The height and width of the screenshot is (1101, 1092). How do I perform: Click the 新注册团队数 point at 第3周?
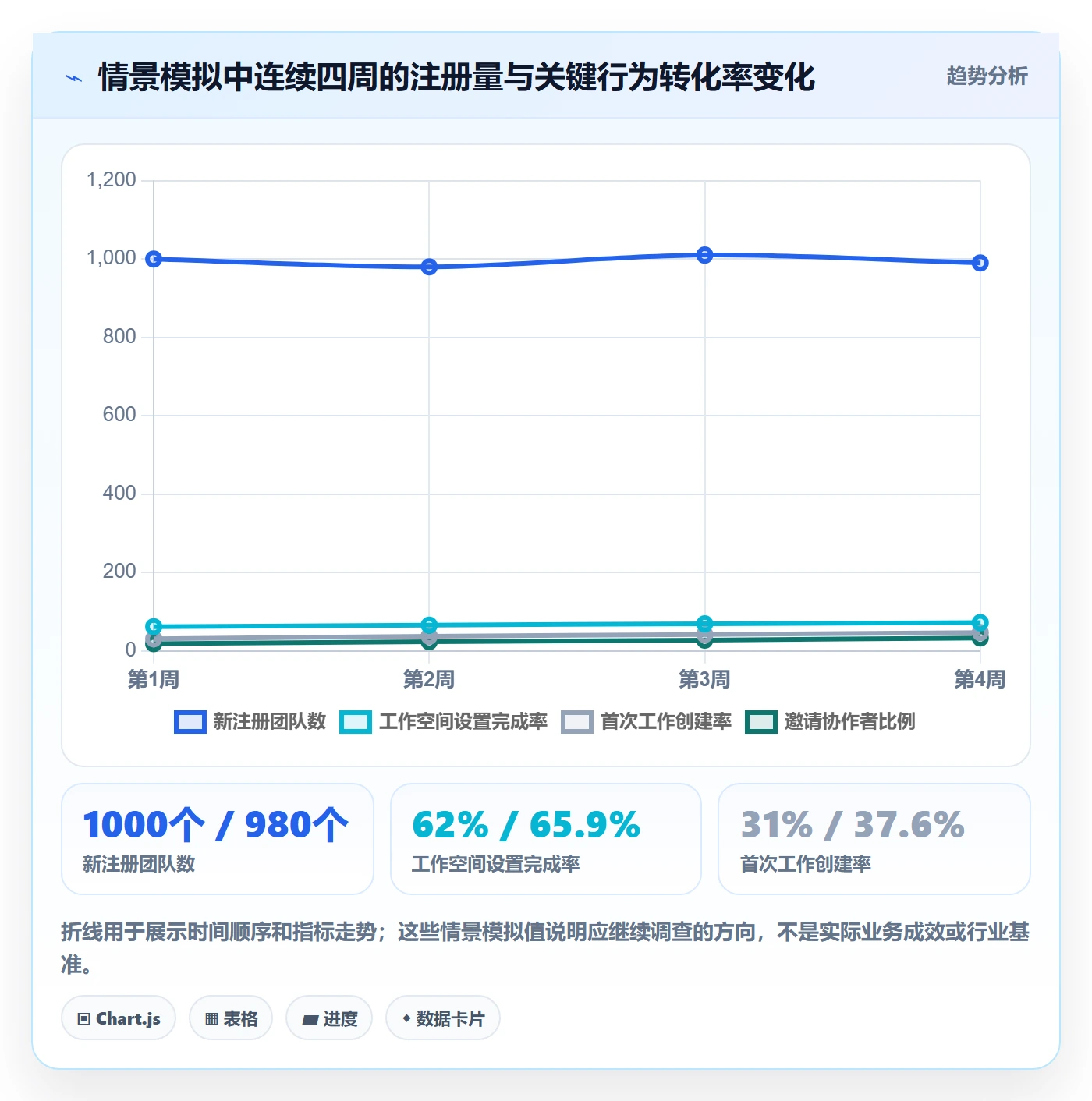[x=704, y=255]
